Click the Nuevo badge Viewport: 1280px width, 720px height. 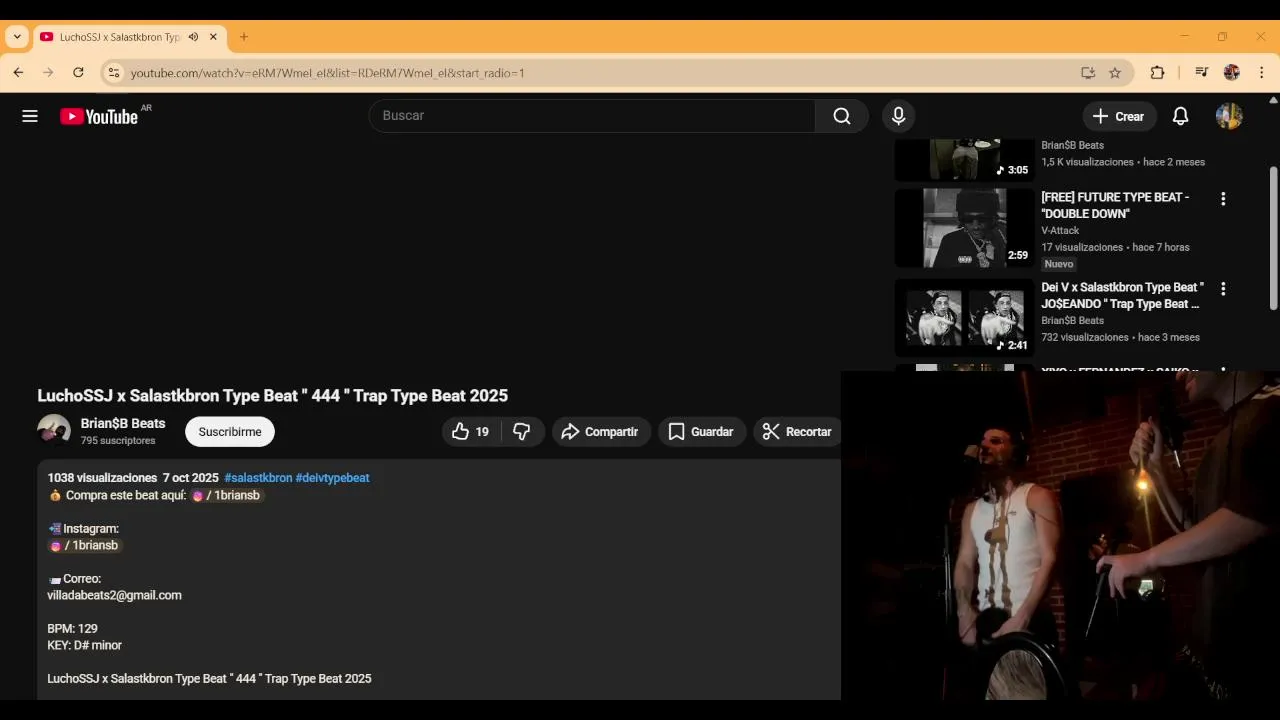point(1059,264)
